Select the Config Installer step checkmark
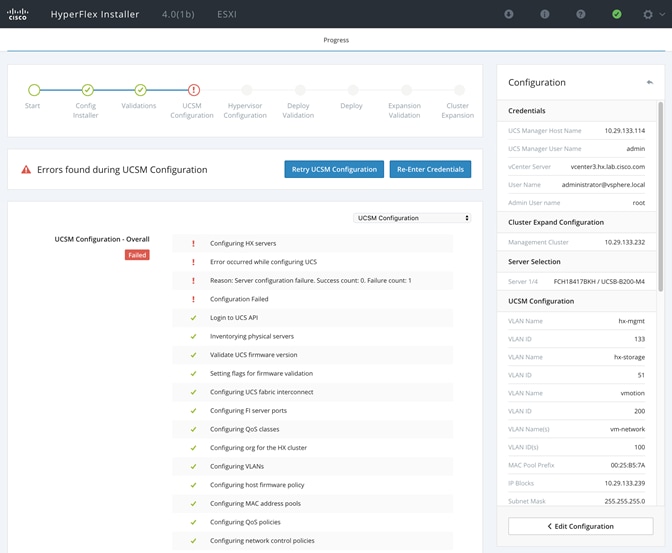The height and width of the screenshot is (553, 672). pos(87,90)
